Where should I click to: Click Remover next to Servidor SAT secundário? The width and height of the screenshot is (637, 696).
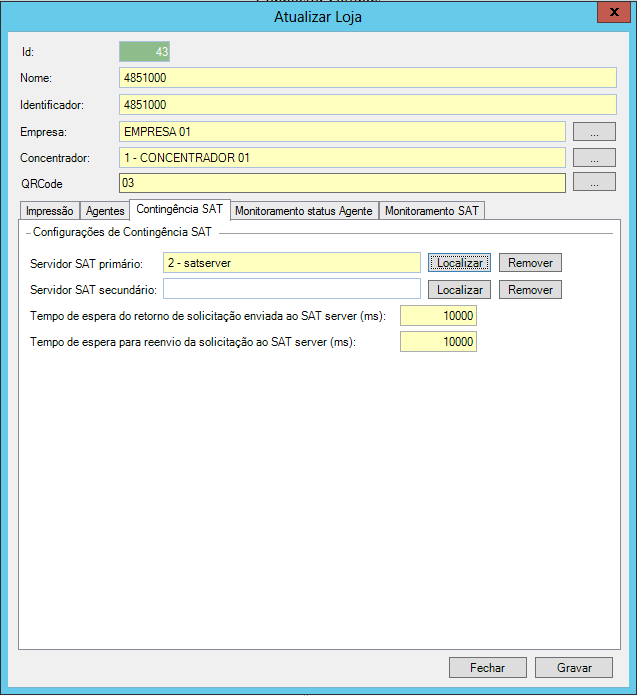[530, 289]
